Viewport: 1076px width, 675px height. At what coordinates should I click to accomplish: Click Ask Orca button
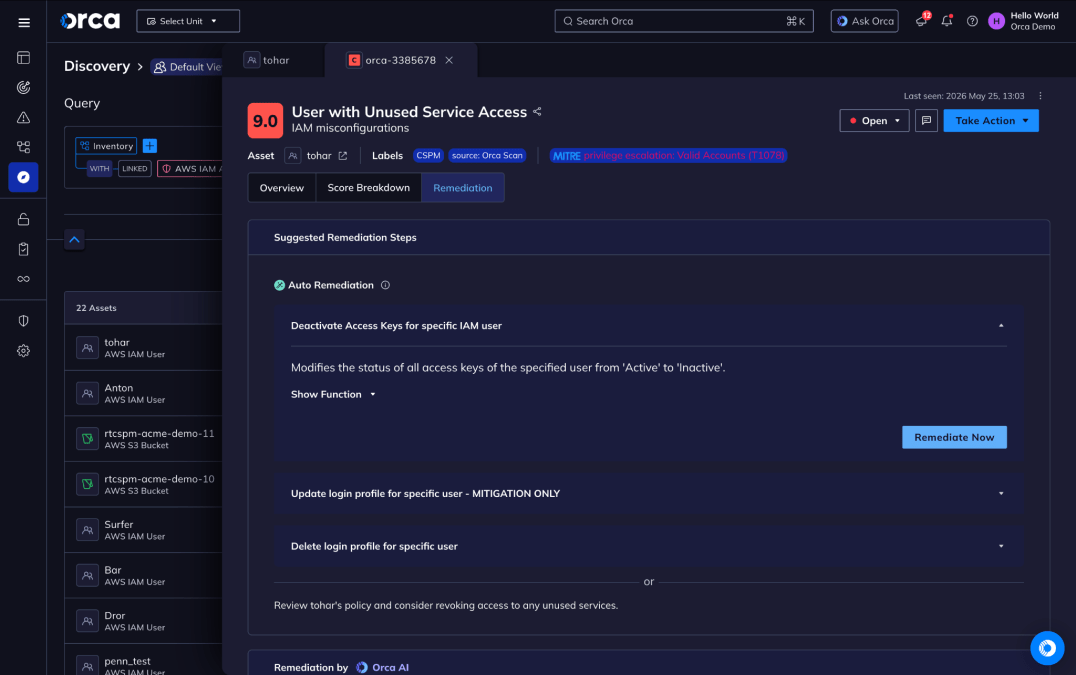(x=865, y=21)
